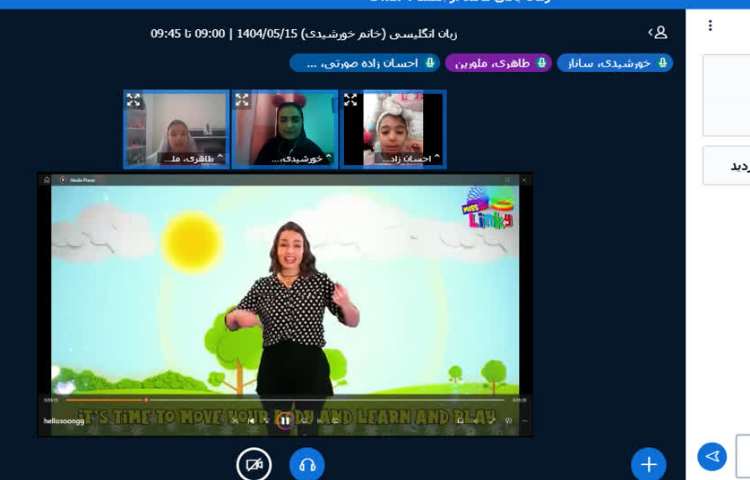Seek on the Media Player progress bar
The height and width of the screenshot is (480, 750).
(285, 400)
